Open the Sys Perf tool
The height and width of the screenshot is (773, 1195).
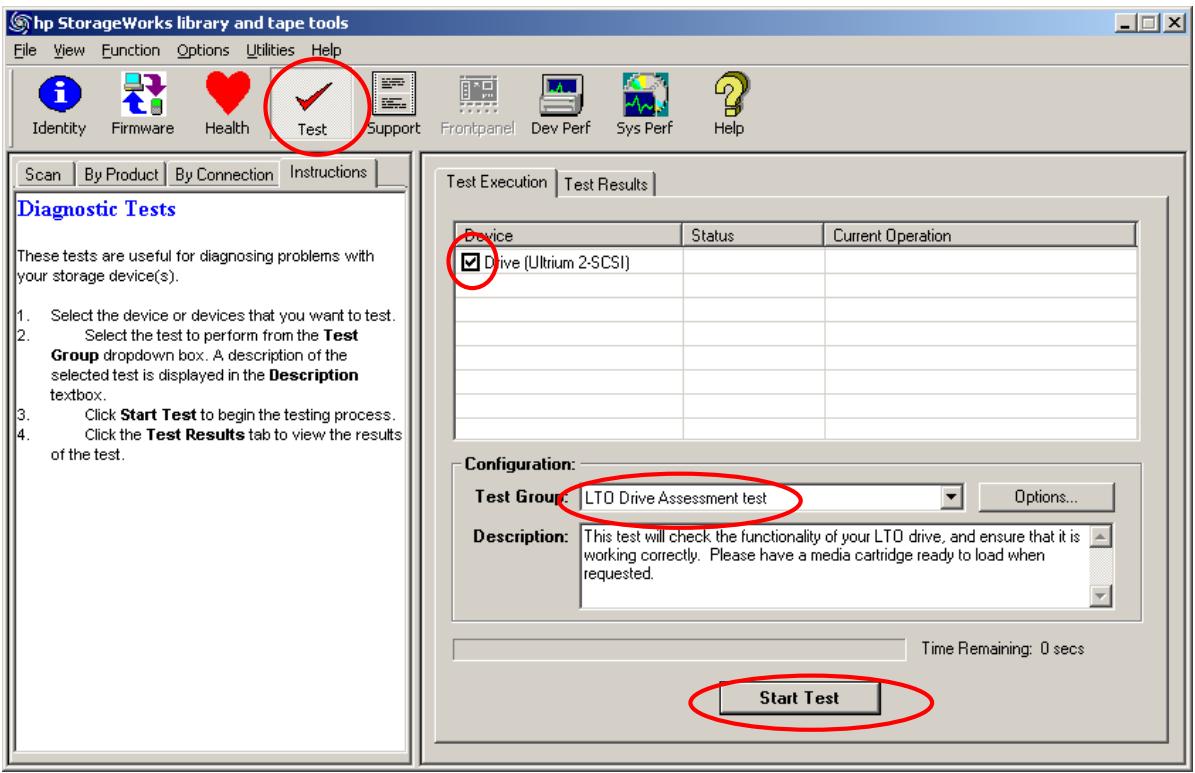click(645, 105)
